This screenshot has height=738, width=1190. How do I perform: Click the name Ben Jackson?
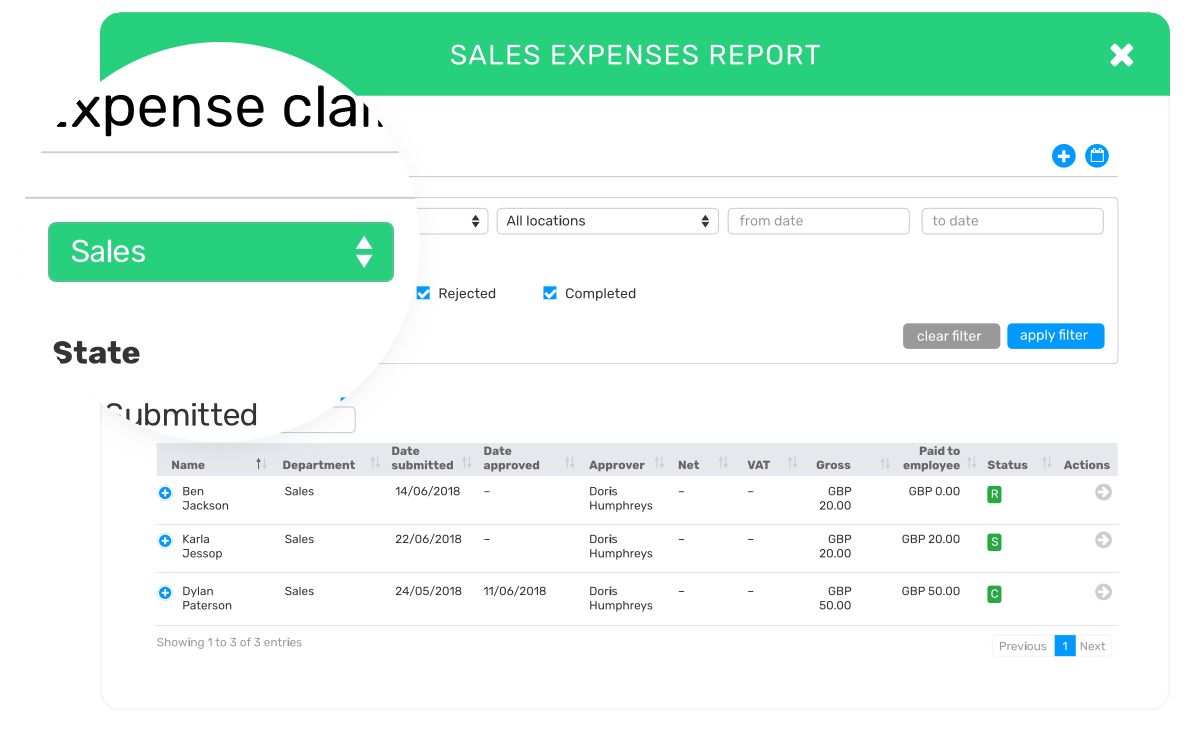205,499
